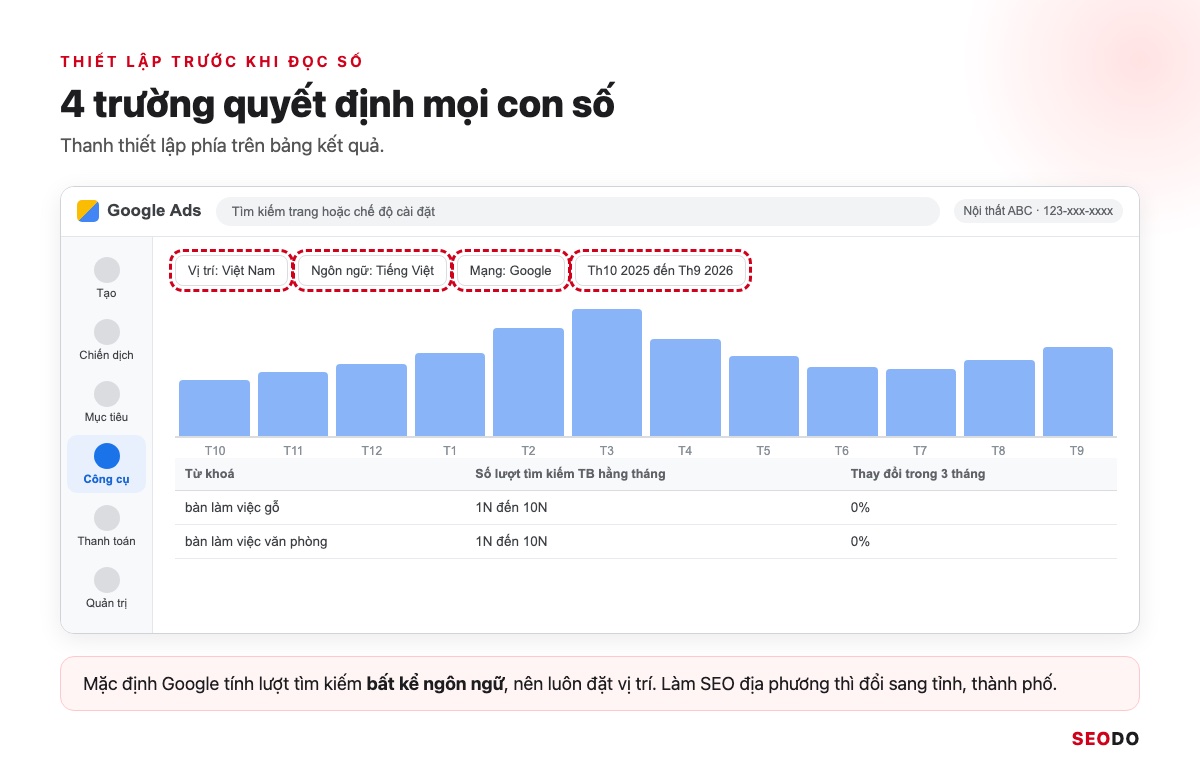Click the SEODO brand text
Screen dimensions: 1200x771
click(x=1105, y=739)
